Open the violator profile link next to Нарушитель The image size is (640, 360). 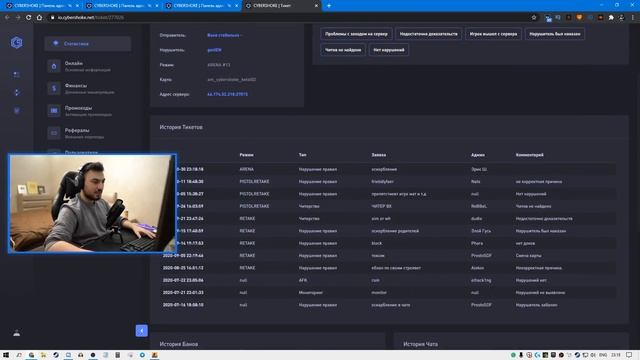[x=214, y=50]
